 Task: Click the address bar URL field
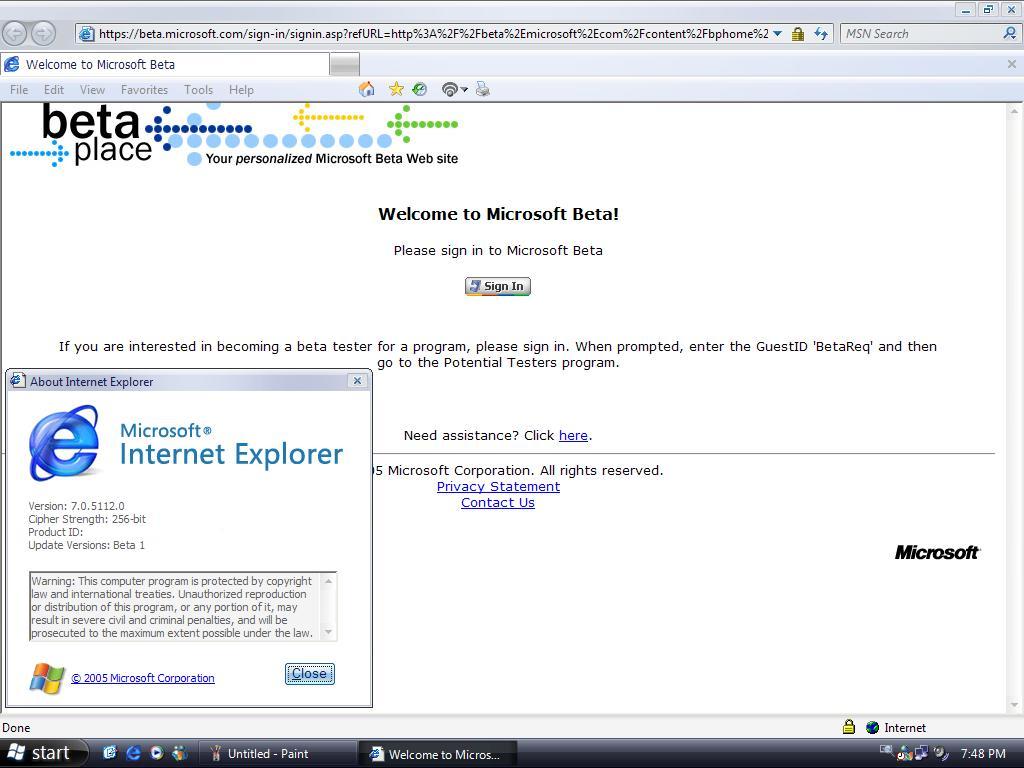click(434, 34)
